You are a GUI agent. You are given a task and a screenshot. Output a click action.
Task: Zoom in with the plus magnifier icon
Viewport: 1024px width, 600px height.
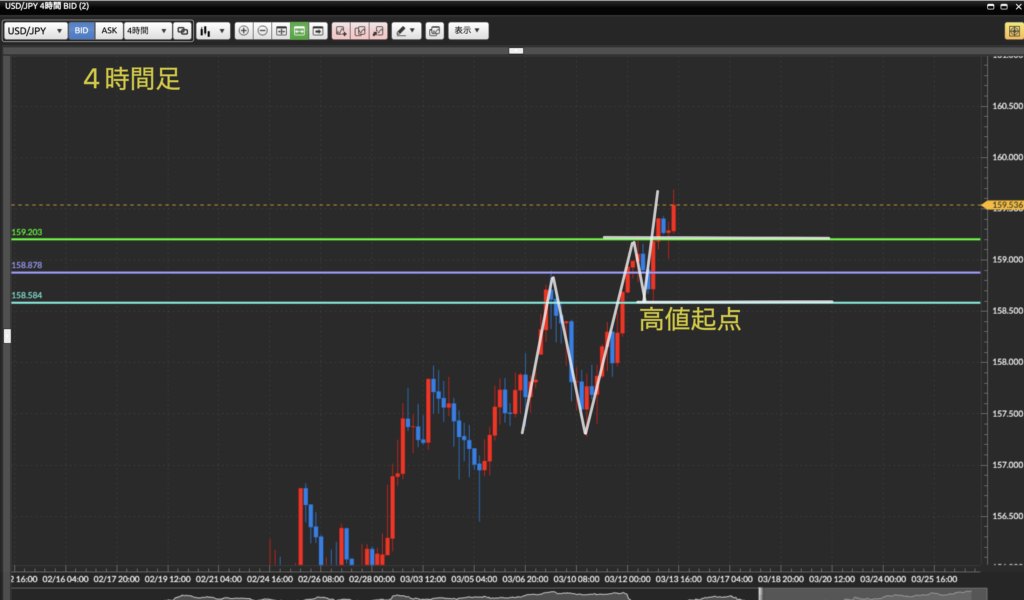point(244,31)
